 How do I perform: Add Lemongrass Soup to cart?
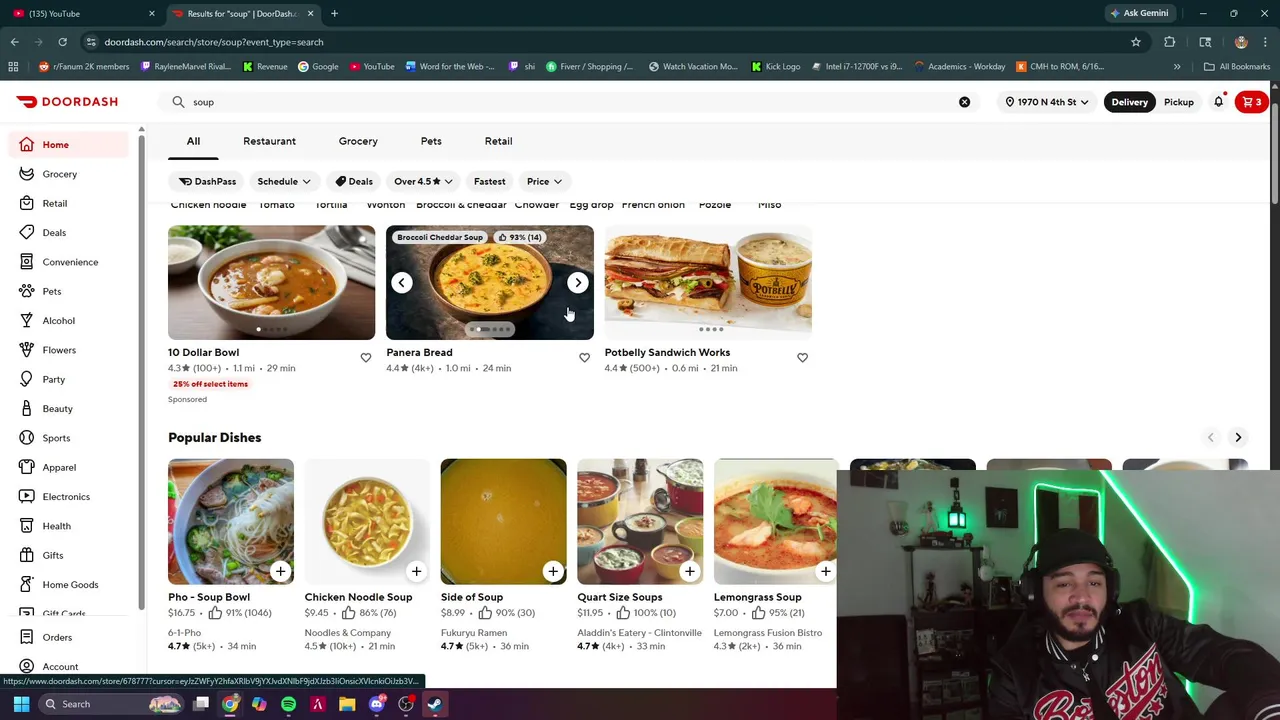coord(825,571)
